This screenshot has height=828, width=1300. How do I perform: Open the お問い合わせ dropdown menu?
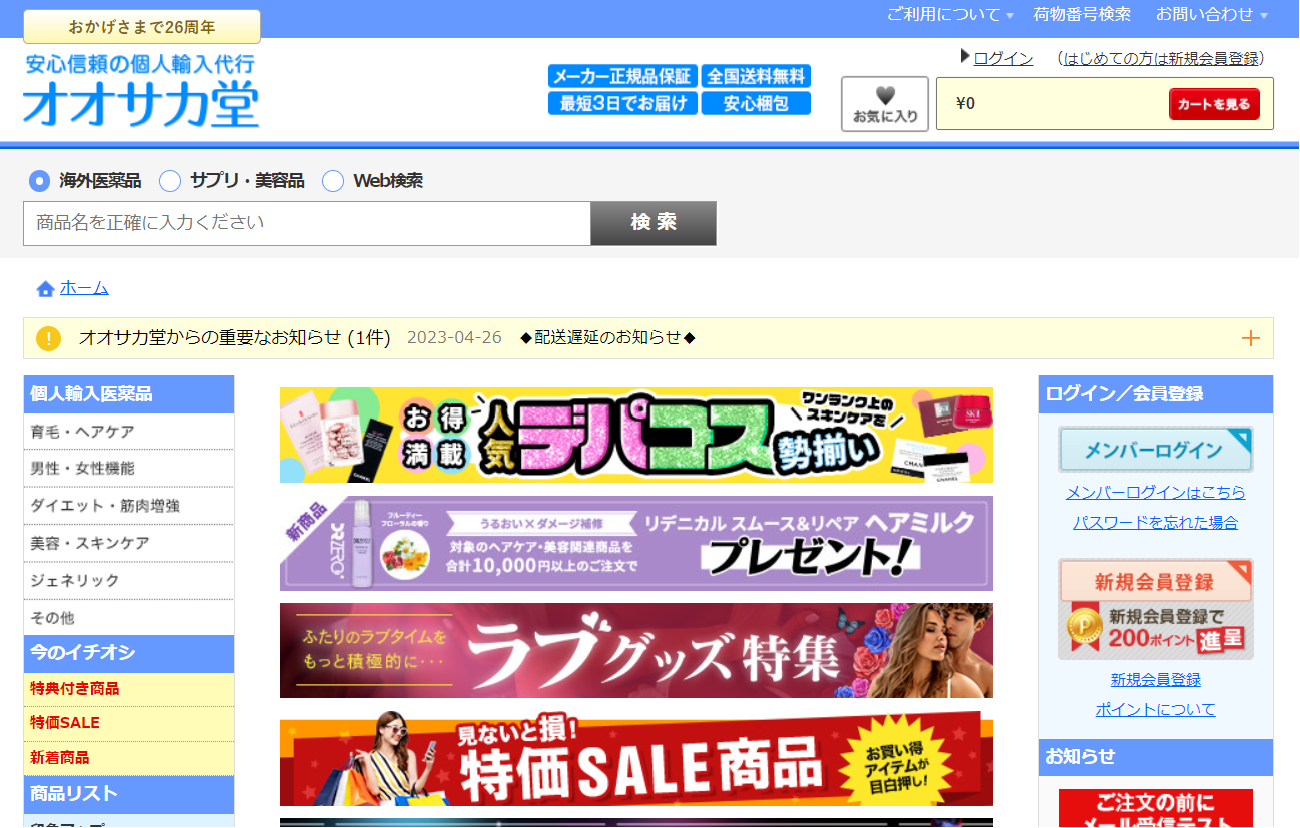(1211, 15)
